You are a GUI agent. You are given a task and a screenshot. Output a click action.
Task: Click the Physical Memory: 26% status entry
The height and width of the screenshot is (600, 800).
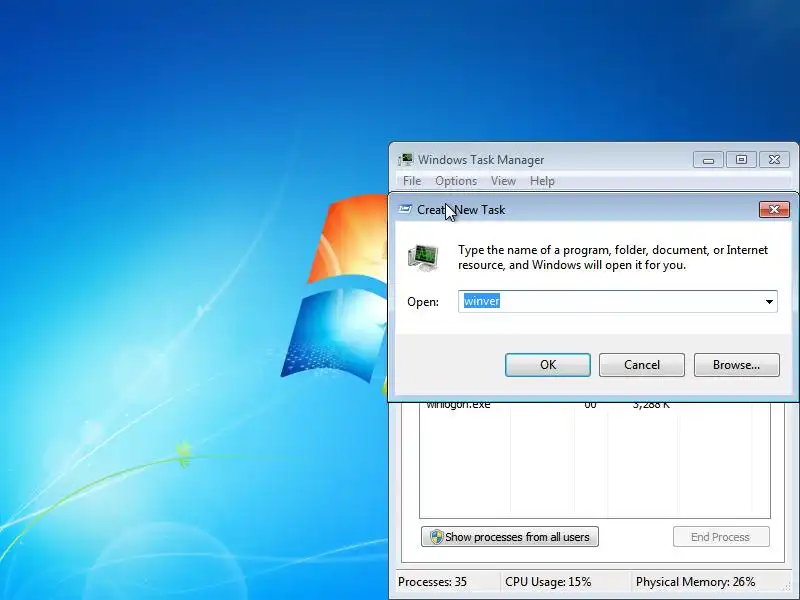[695, 582]
